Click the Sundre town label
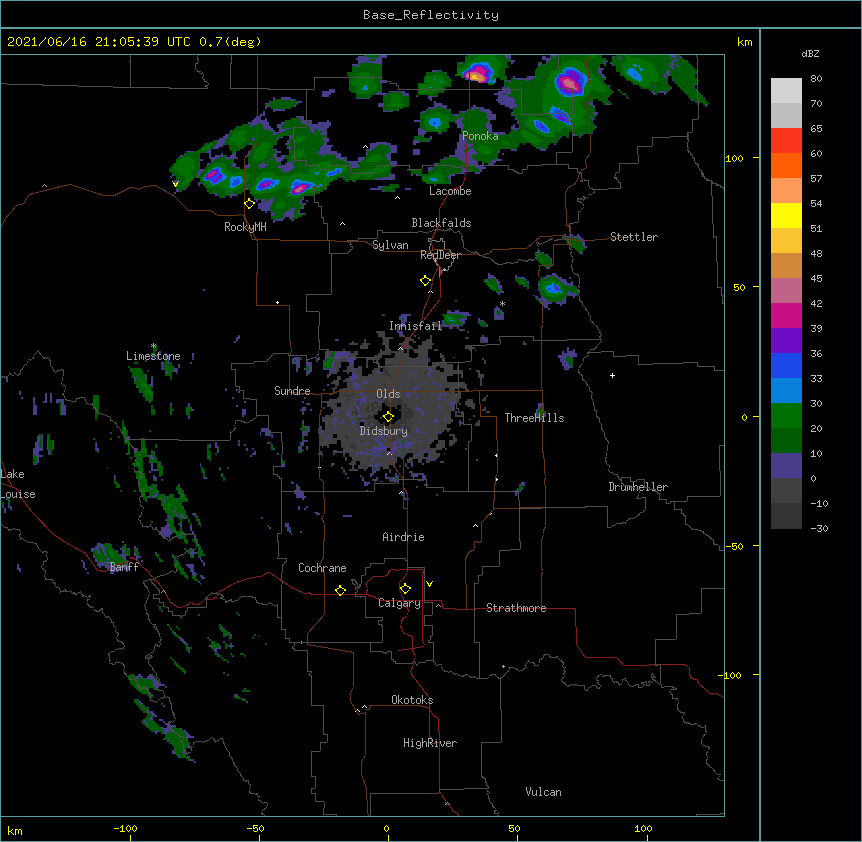This screenshot has width=862, height=842. [x=292, y=391]
